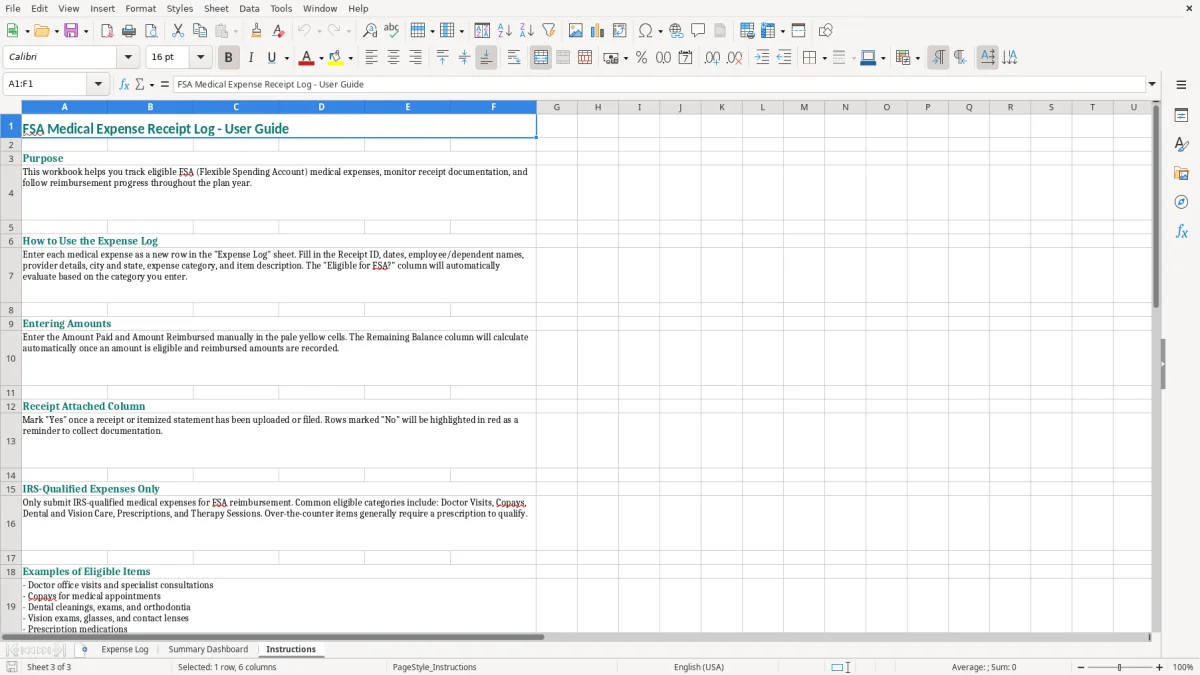1200x675 pixels.
Task: Open the Data menu
Action: point(249,8)
